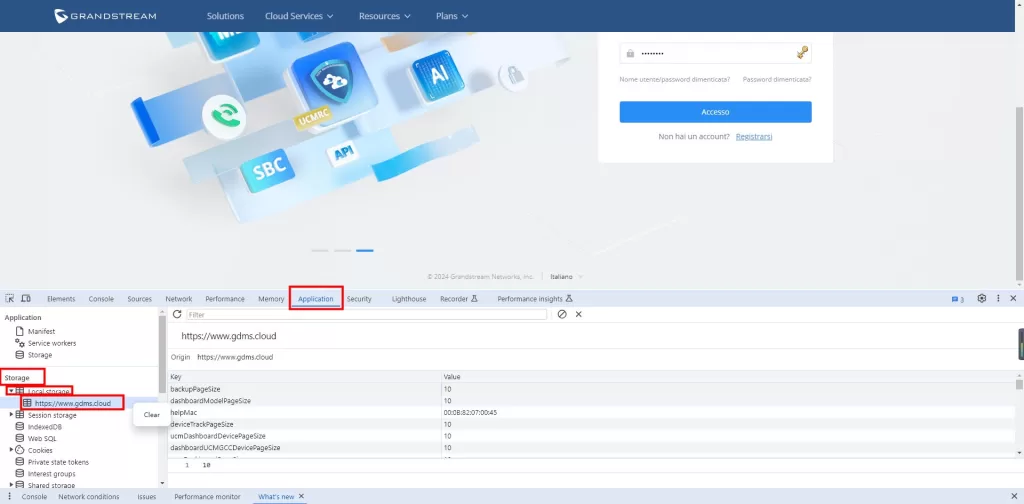Switch to the Console tab in top bar
Viewport: 1024px width, 504px height.
point(101,299)
